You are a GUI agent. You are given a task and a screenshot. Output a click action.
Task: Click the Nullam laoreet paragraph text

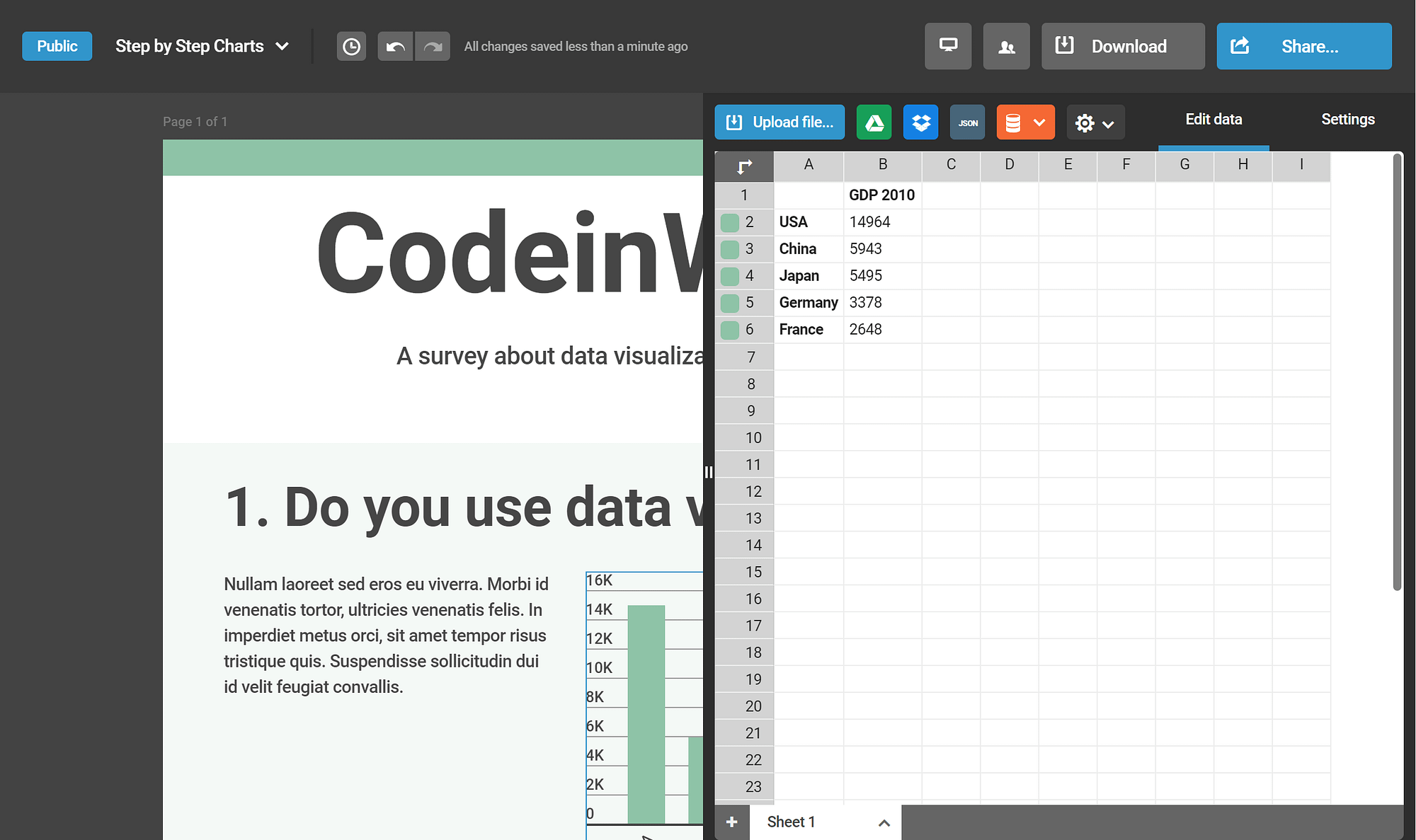pyautogui.click(x=387, y=635)
